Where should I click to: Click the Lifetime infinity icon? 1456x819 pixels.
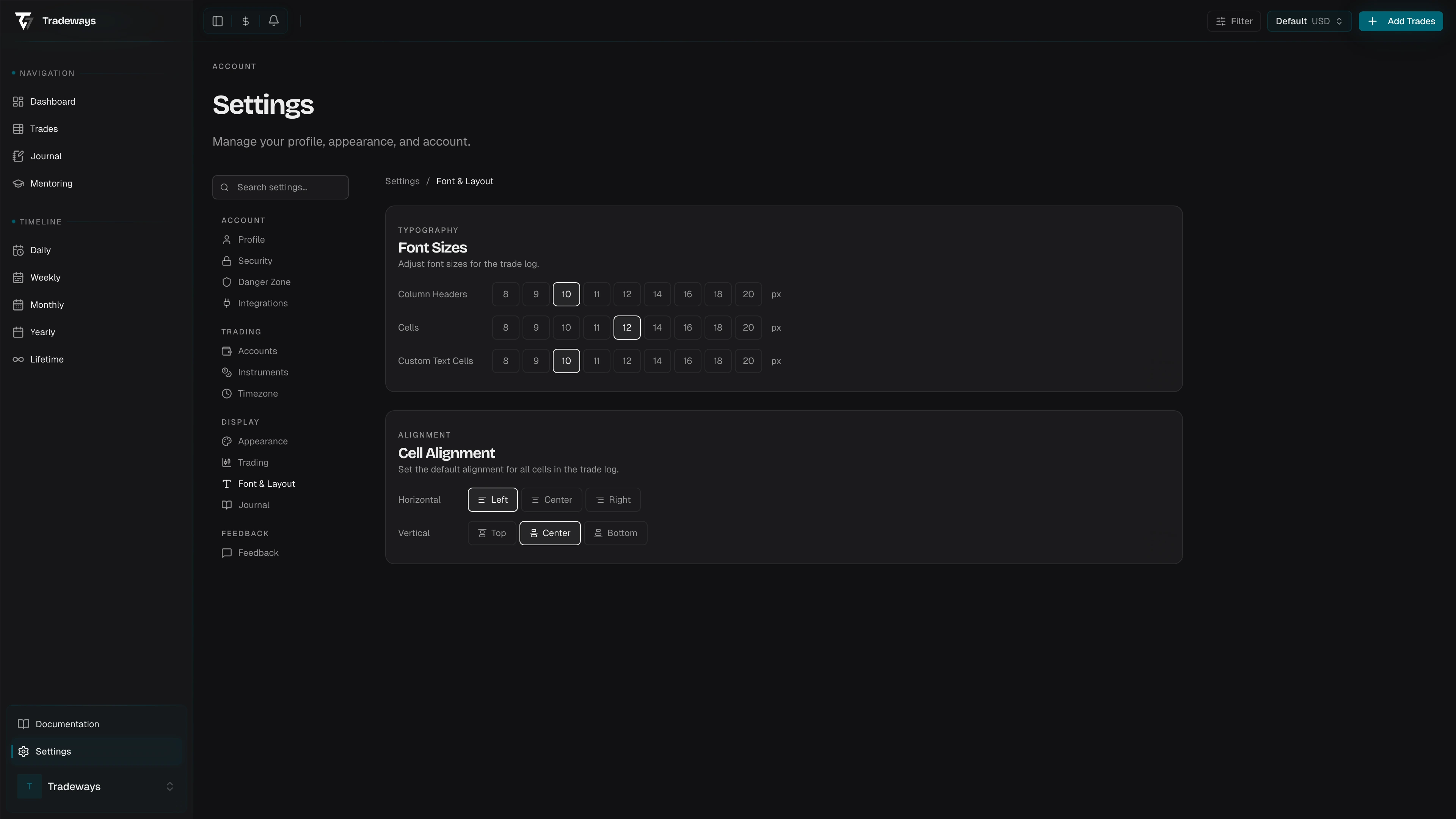(x=17, y=359)
